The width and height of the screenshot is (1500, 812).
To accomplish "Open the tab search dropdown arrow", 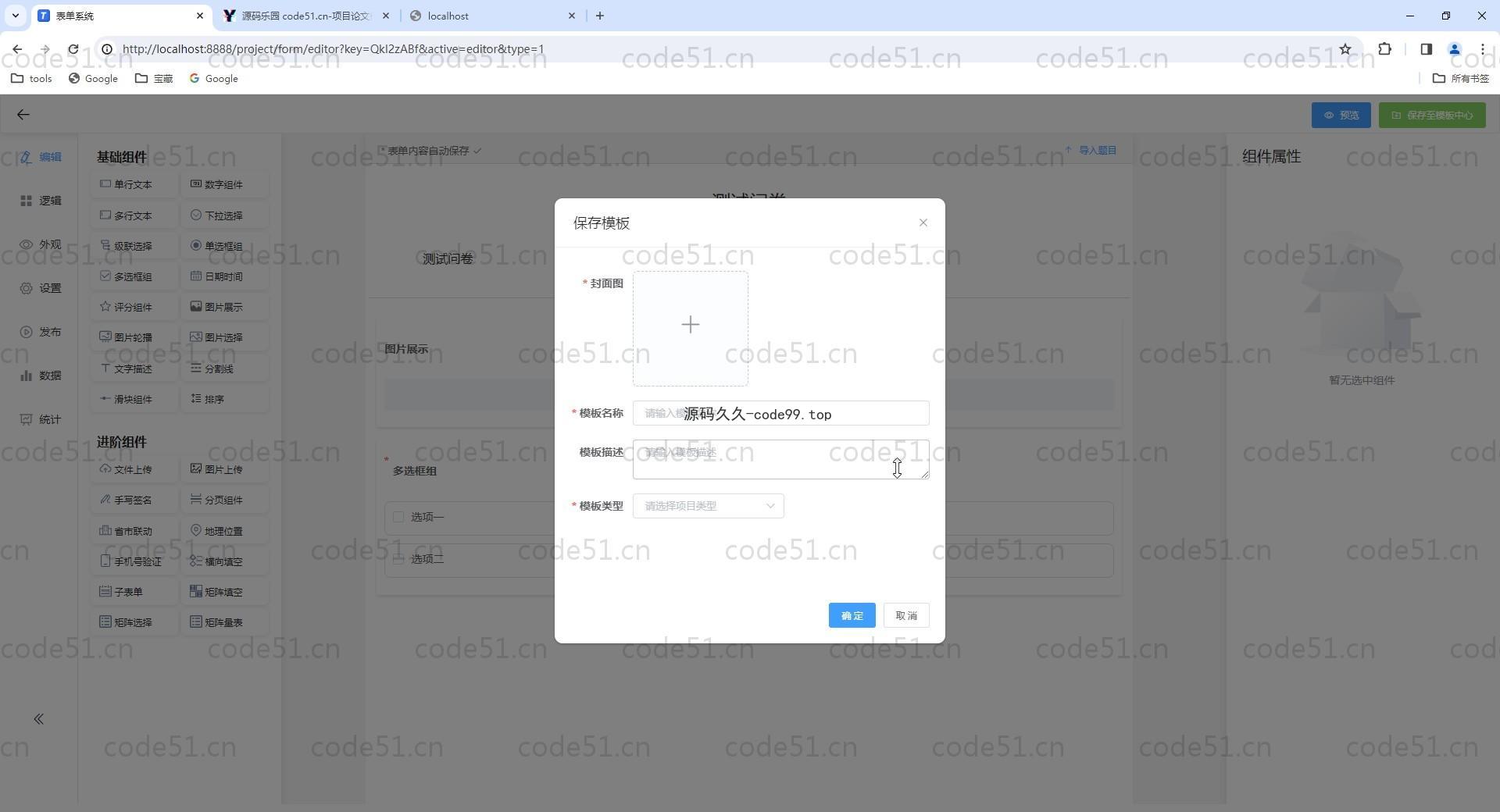I will pos(15,16).
